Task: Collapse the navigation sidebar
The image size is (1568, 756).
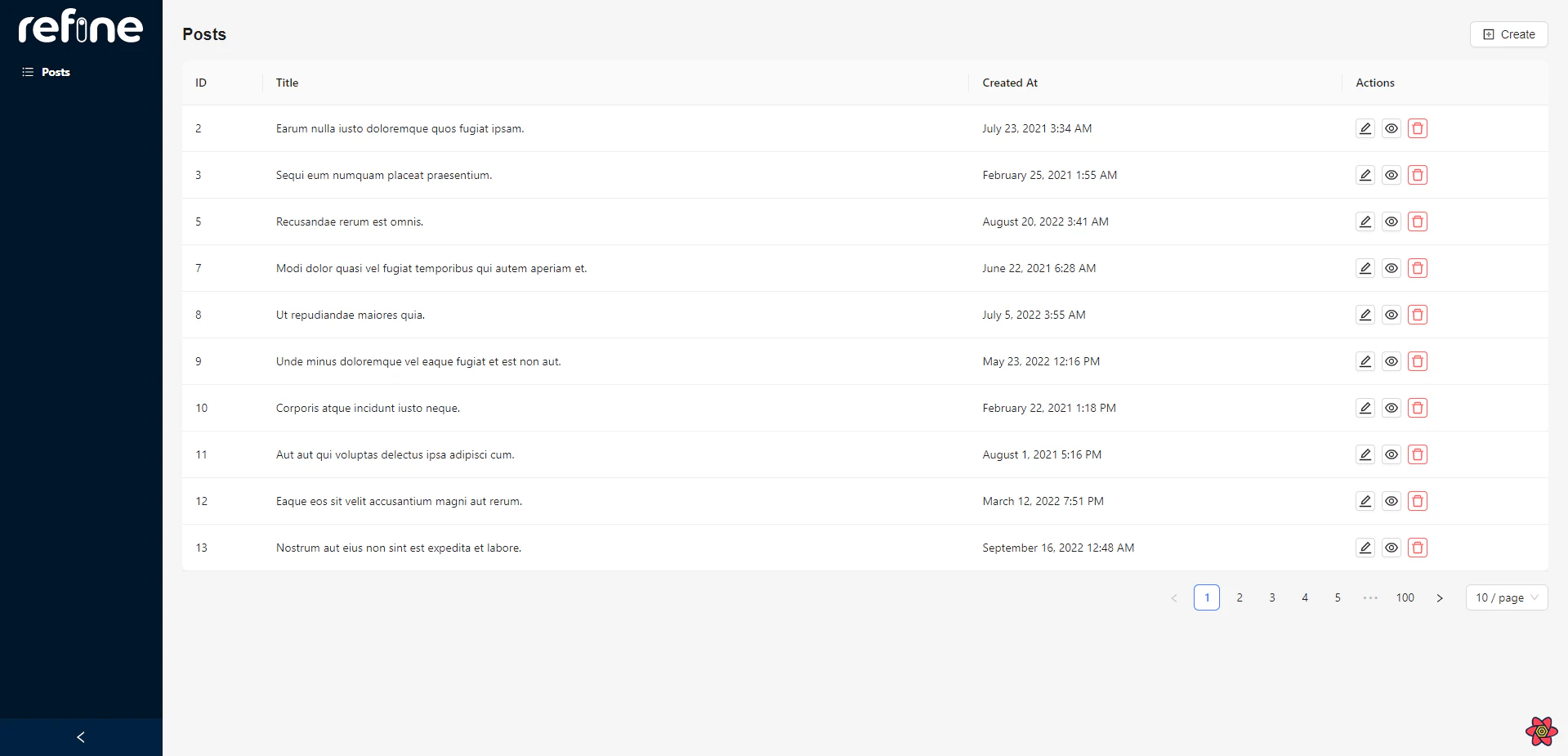Action: coord(81,736)
